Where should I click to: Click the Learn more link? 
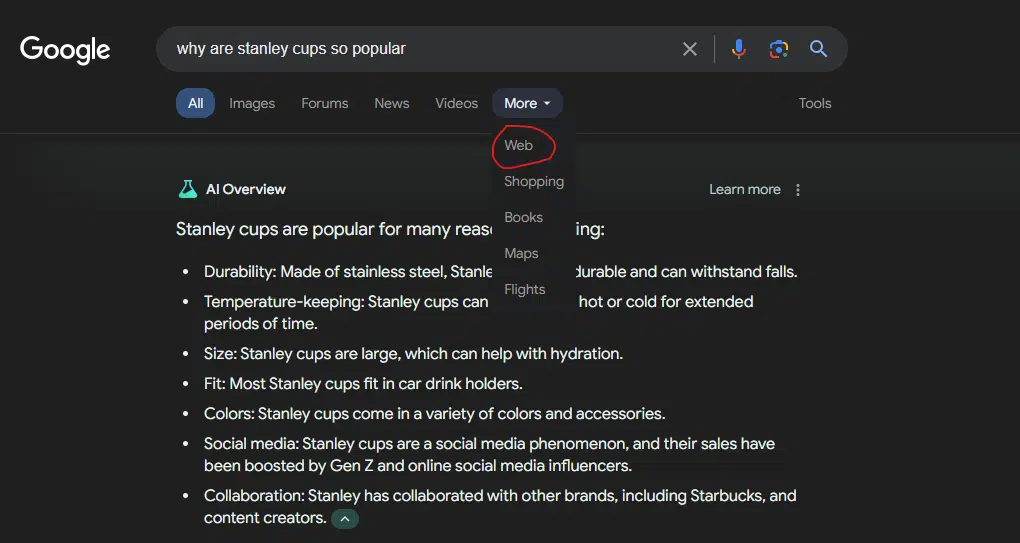745,189
